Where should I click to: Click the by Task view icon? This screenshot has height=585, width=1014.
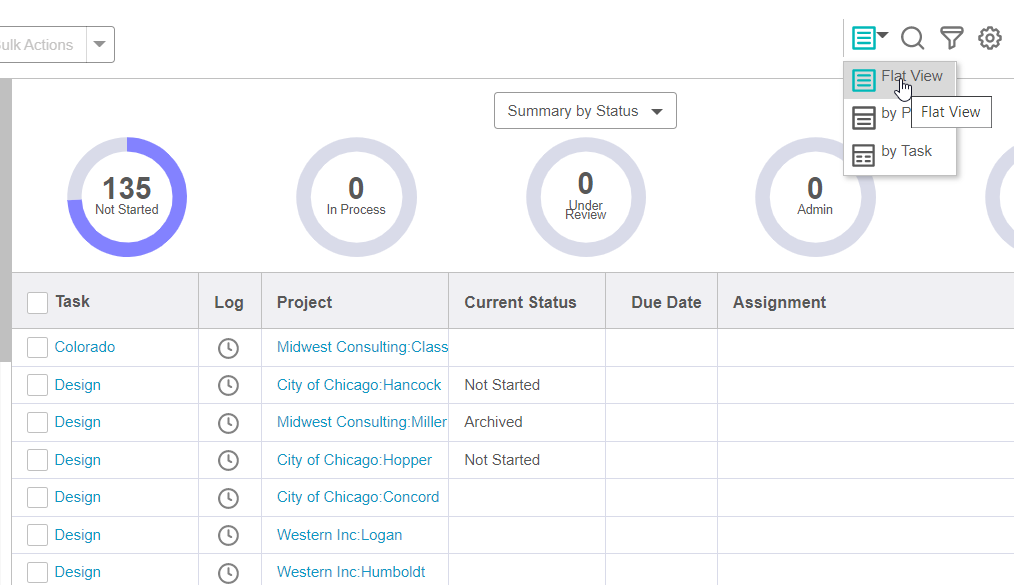pyautogui.click(x=863, y=154)
